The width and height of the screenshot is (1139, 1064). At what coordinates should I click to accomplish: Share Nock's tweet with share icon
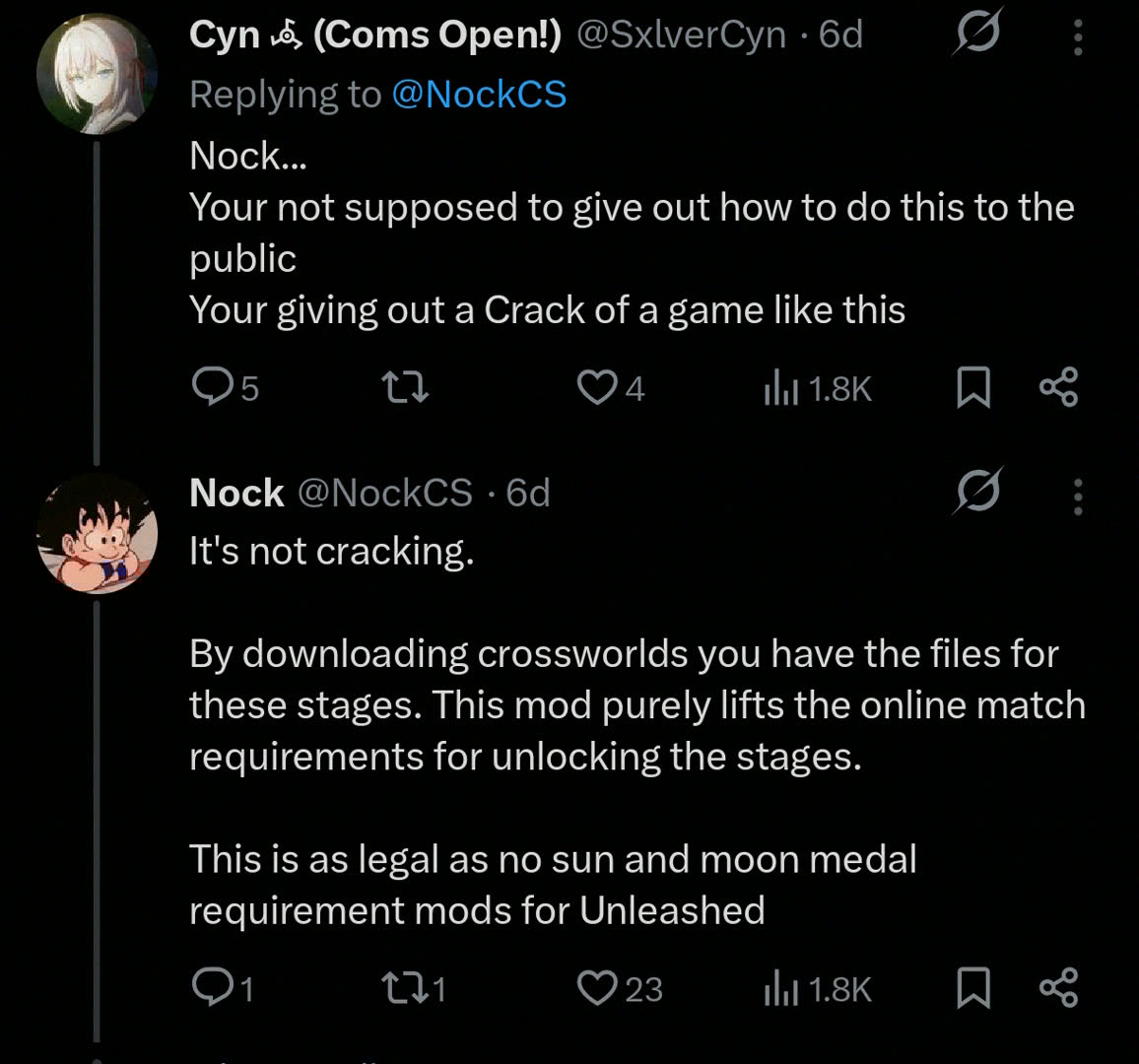[x=1059, y=988]
